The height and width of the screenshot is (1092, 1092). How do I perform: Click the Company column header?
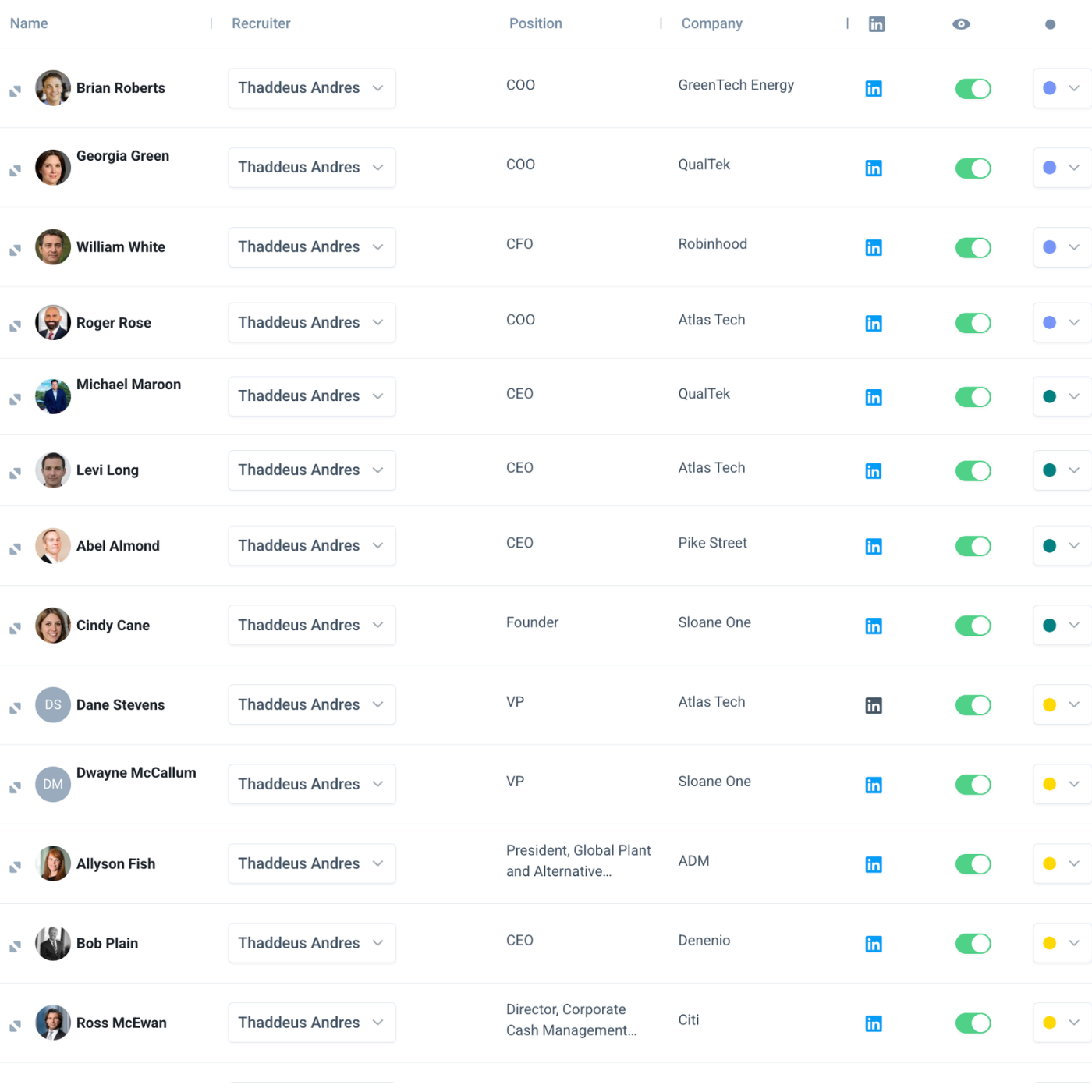pos(711,23)
